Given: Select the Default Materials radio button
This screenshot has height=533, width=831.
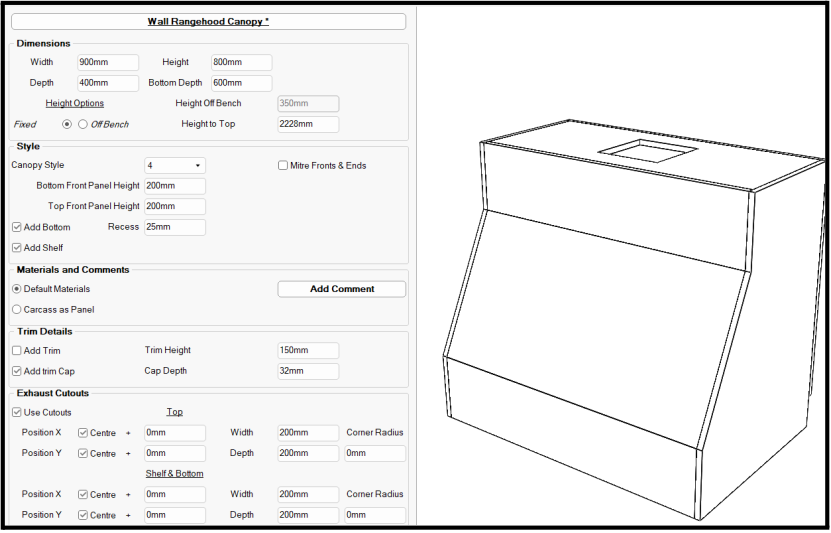Looking at the screenshot, I should pos(17,289).
